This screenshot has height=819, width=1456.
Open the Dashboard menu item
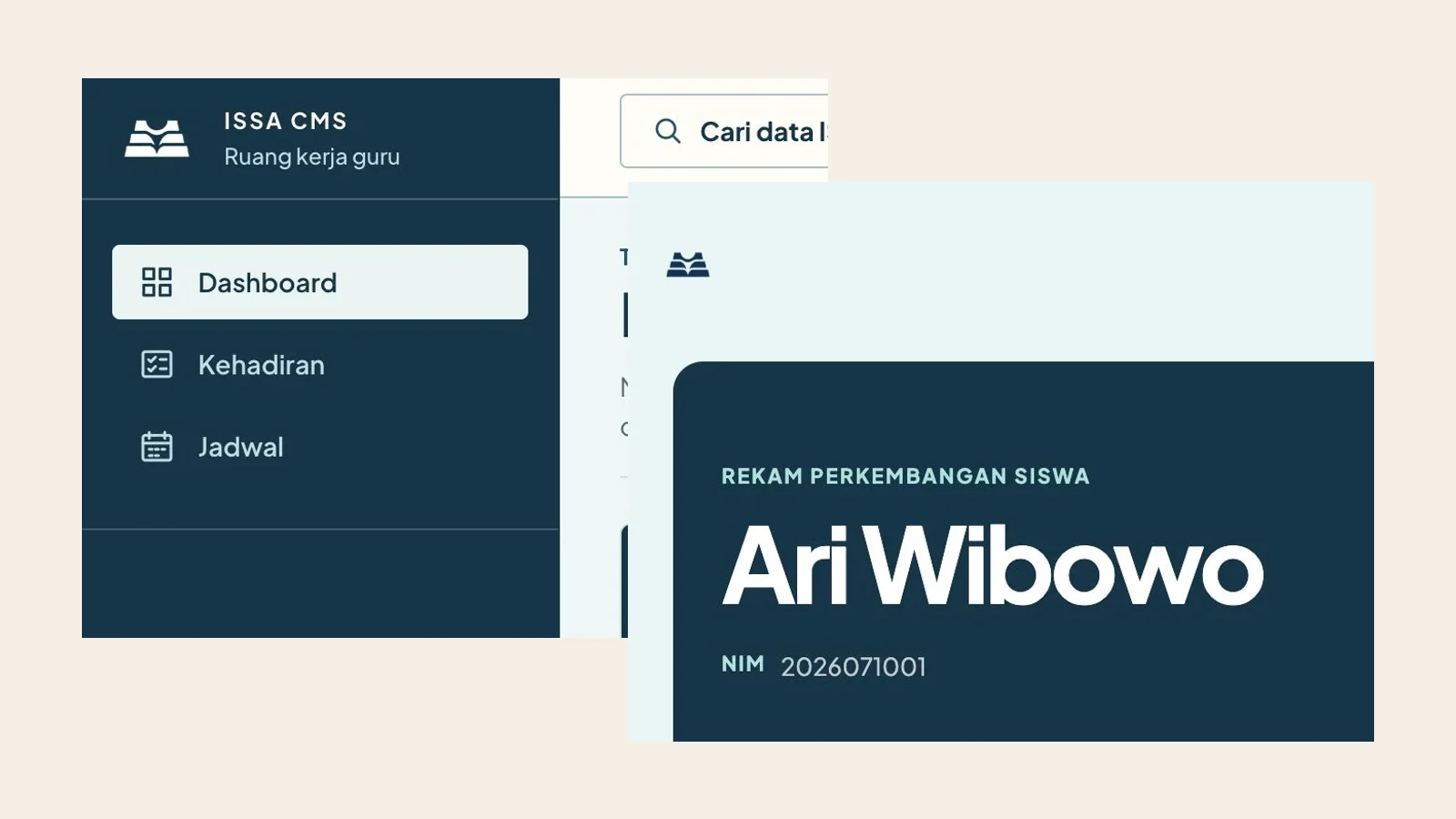click(319, 282)
